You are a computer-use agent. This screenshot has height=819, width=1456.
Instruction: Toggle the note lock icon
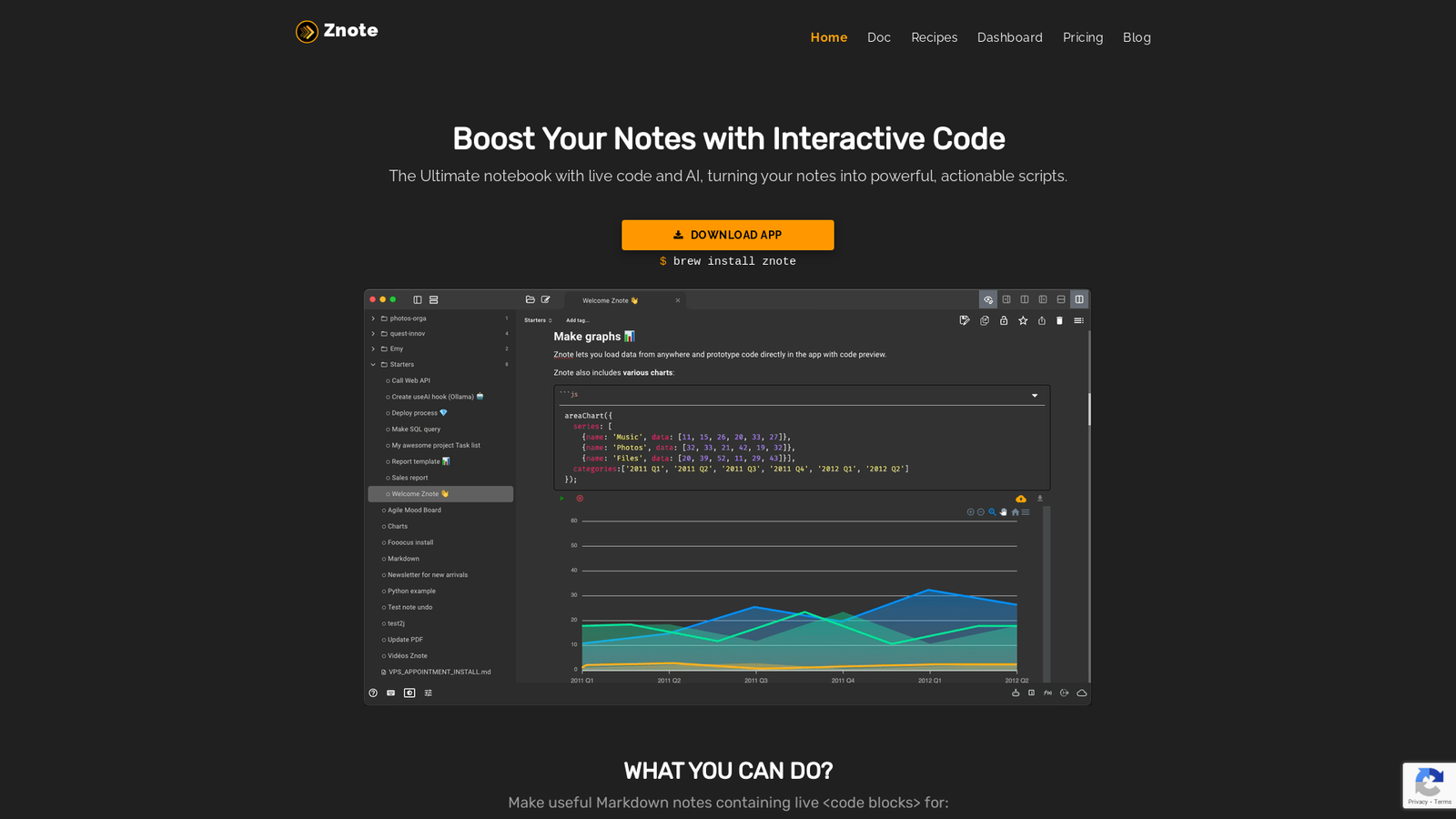coord(1004,320)
